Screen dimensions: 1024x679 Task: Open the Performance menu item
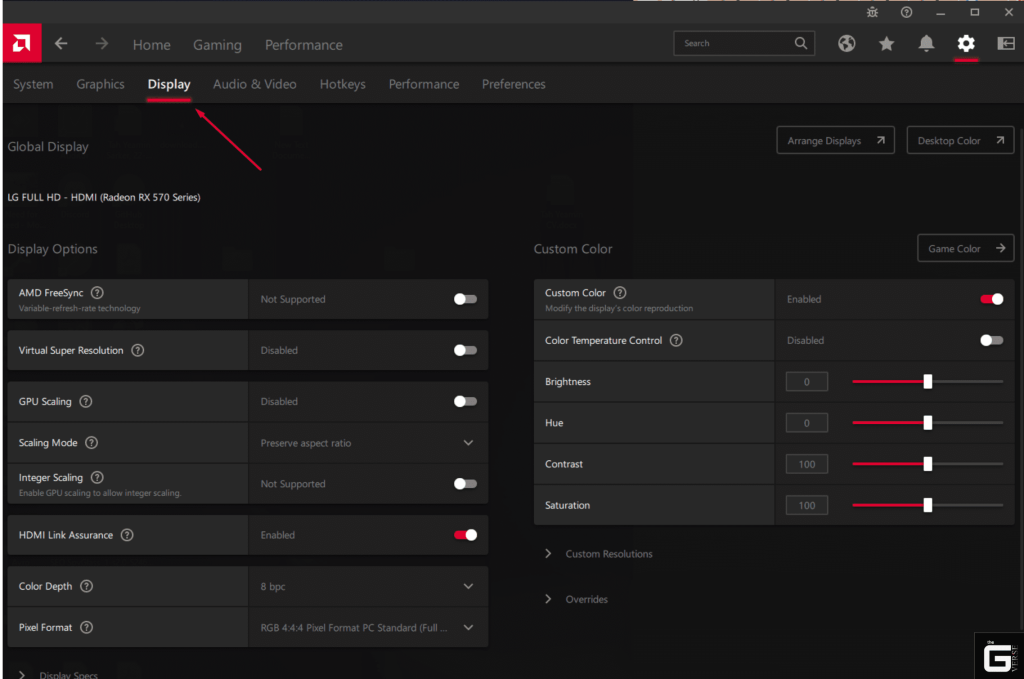click(x=303, y=44)
